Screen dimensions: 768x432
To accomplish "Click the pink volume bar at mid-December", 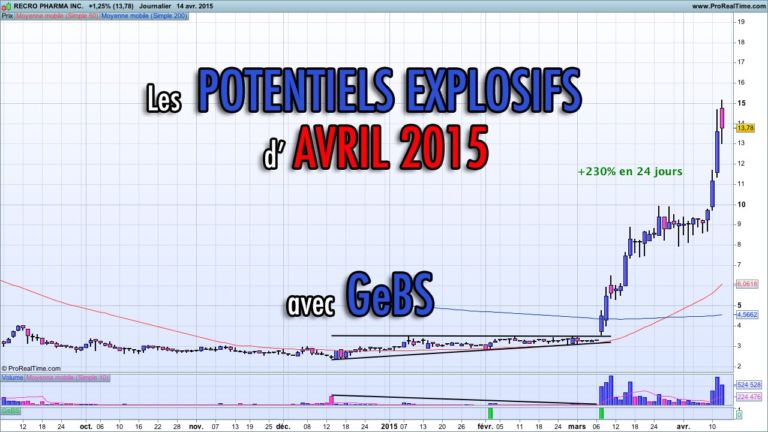I will (x=332, y=400).
